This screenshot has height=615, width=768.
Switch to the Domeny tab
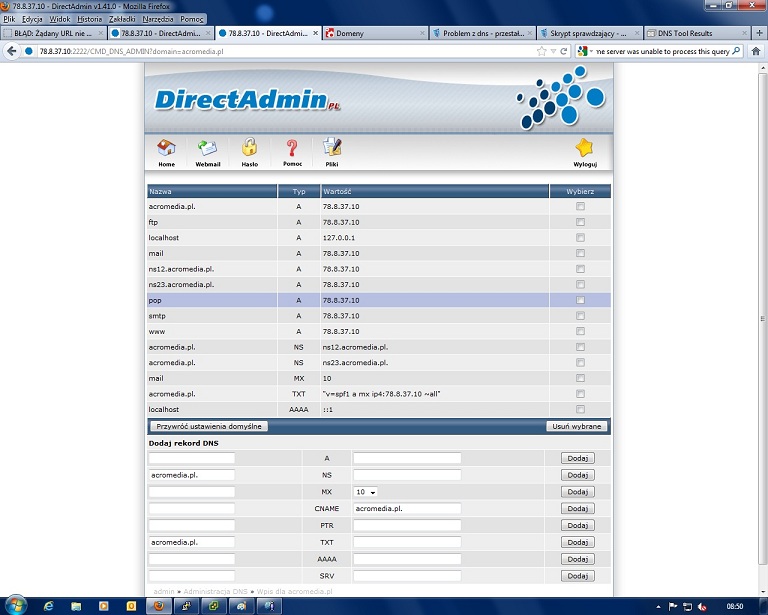coord(375,33)
